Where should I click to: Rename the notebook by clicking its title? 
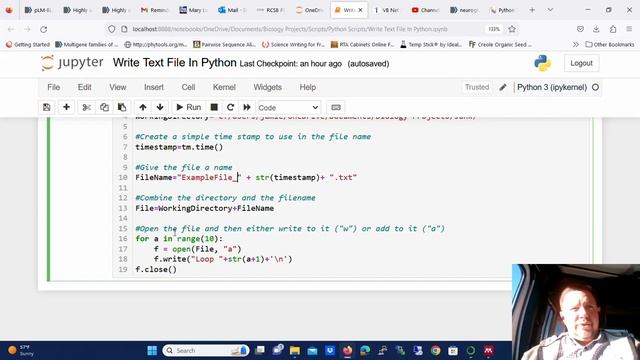[x=175, y=63]
